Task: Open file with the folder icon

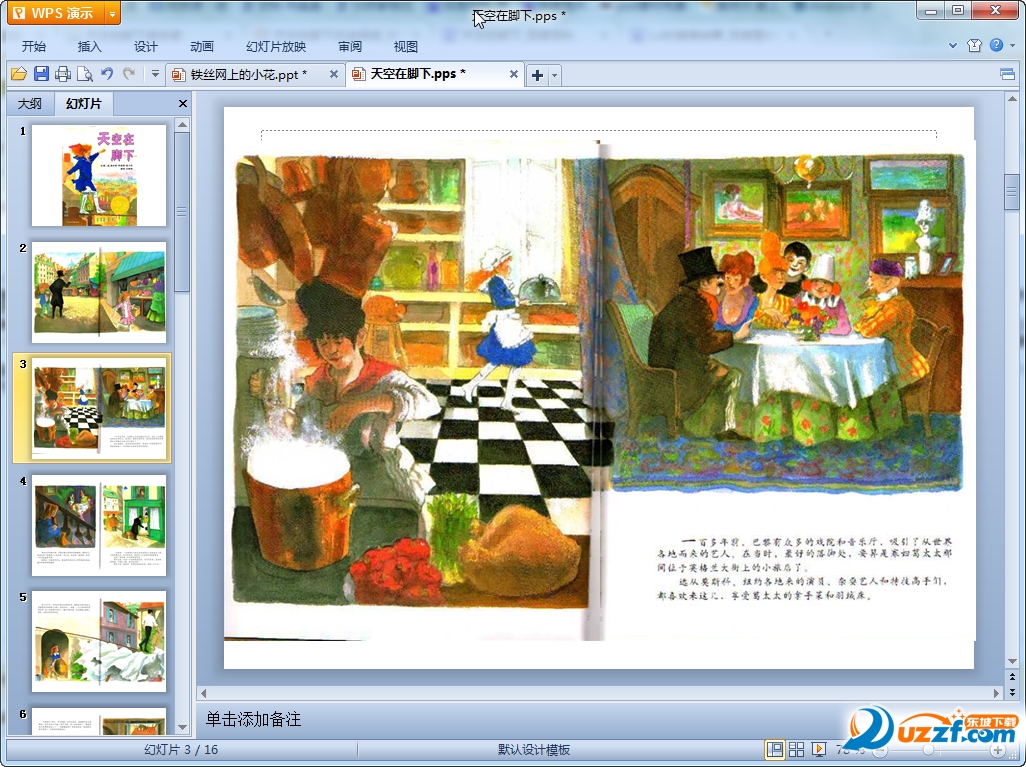Action: point(19,74)
